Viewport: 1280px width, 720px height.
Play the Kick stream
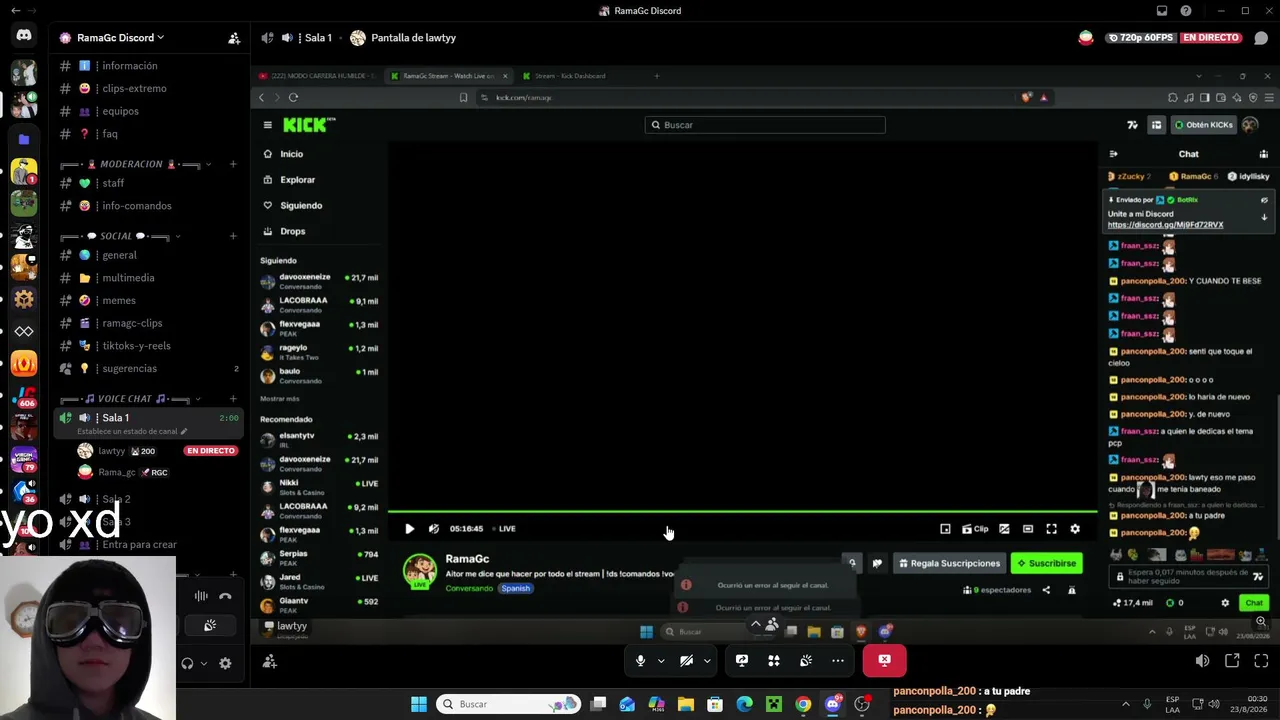tap(409, 529)
